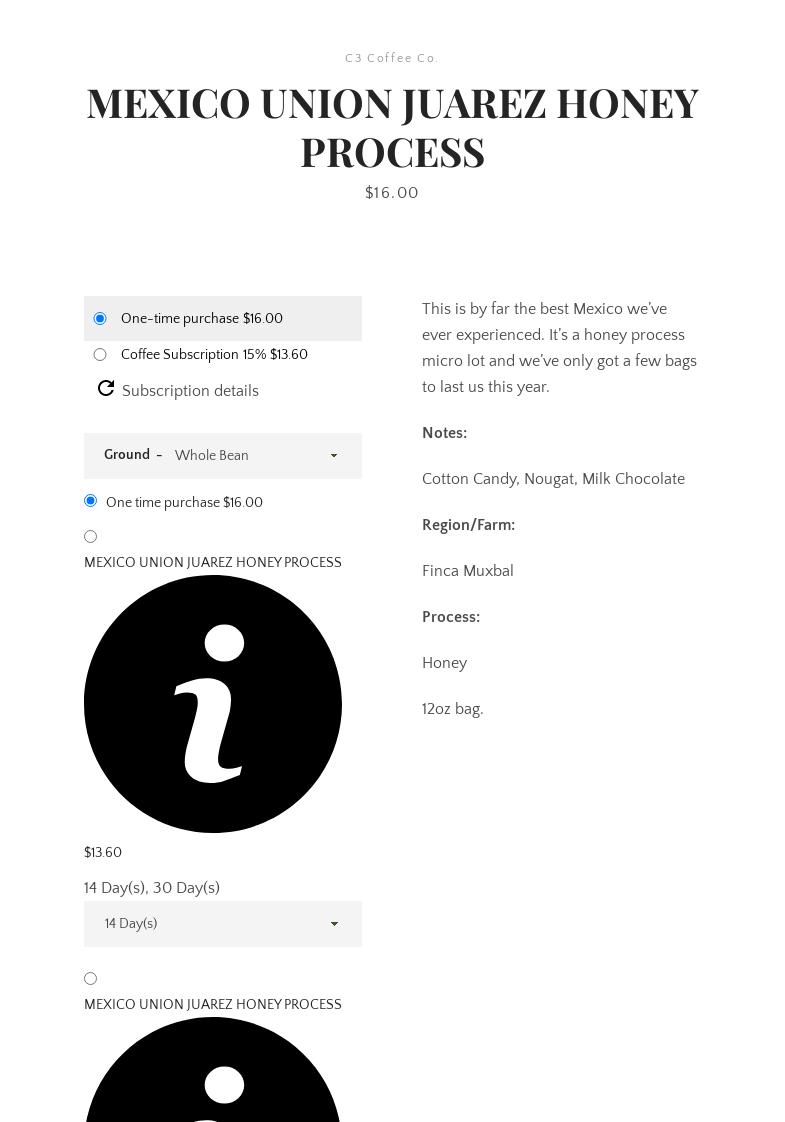Select the One time purchase radio below Ground
This screenshot has height=1122, width=785.
[90, 501]
